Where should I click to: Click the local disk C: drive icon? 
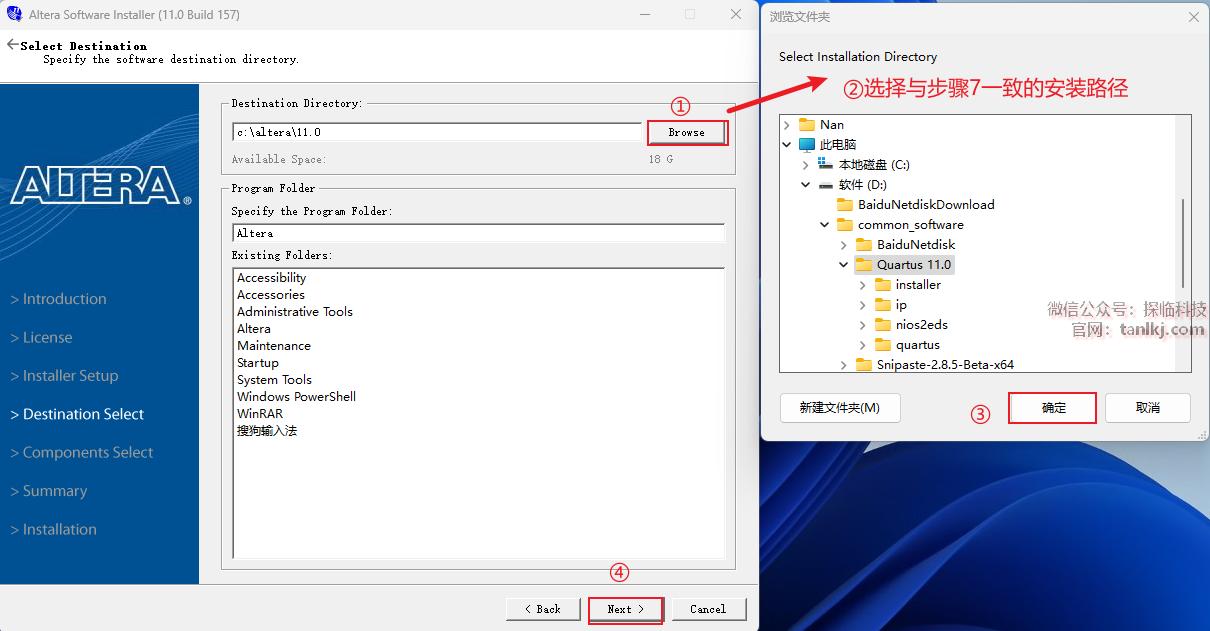click(x=826, y=165)
